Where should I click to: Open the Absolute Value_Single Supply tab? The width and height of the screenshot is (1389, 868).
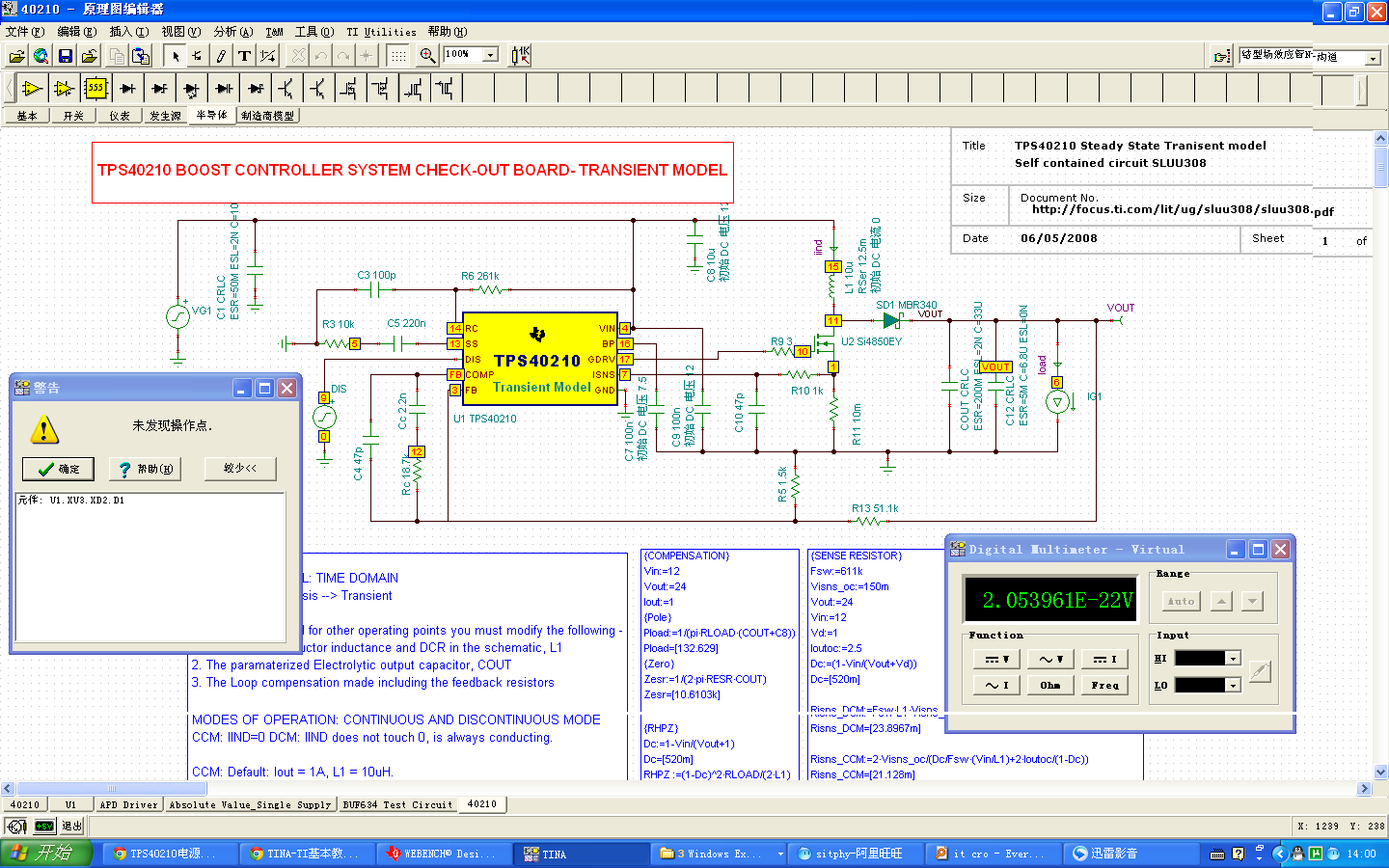click(250, 804)
